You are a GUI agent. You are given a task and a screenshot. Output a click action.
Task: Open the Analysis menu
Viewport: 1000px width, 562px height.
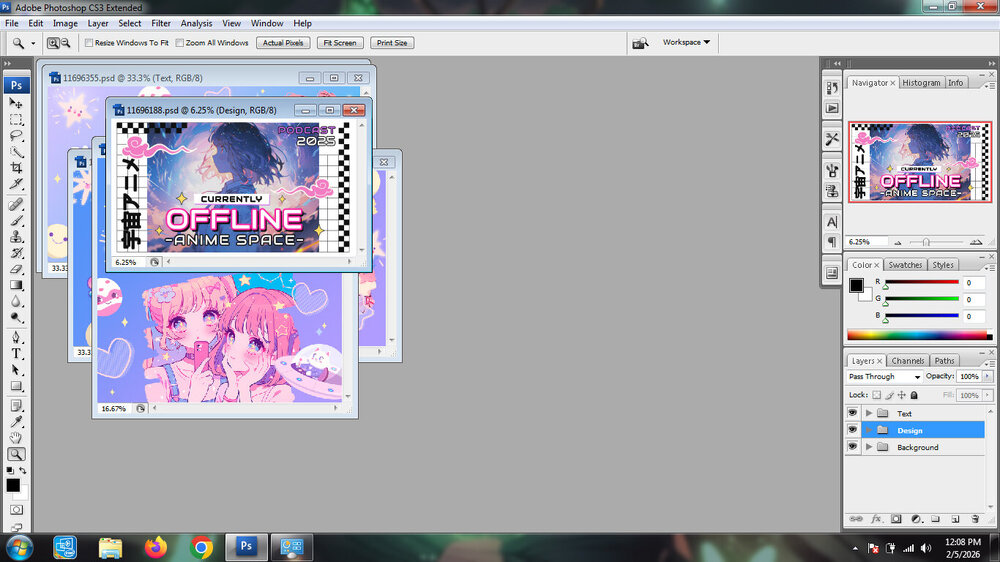[196, 23]
